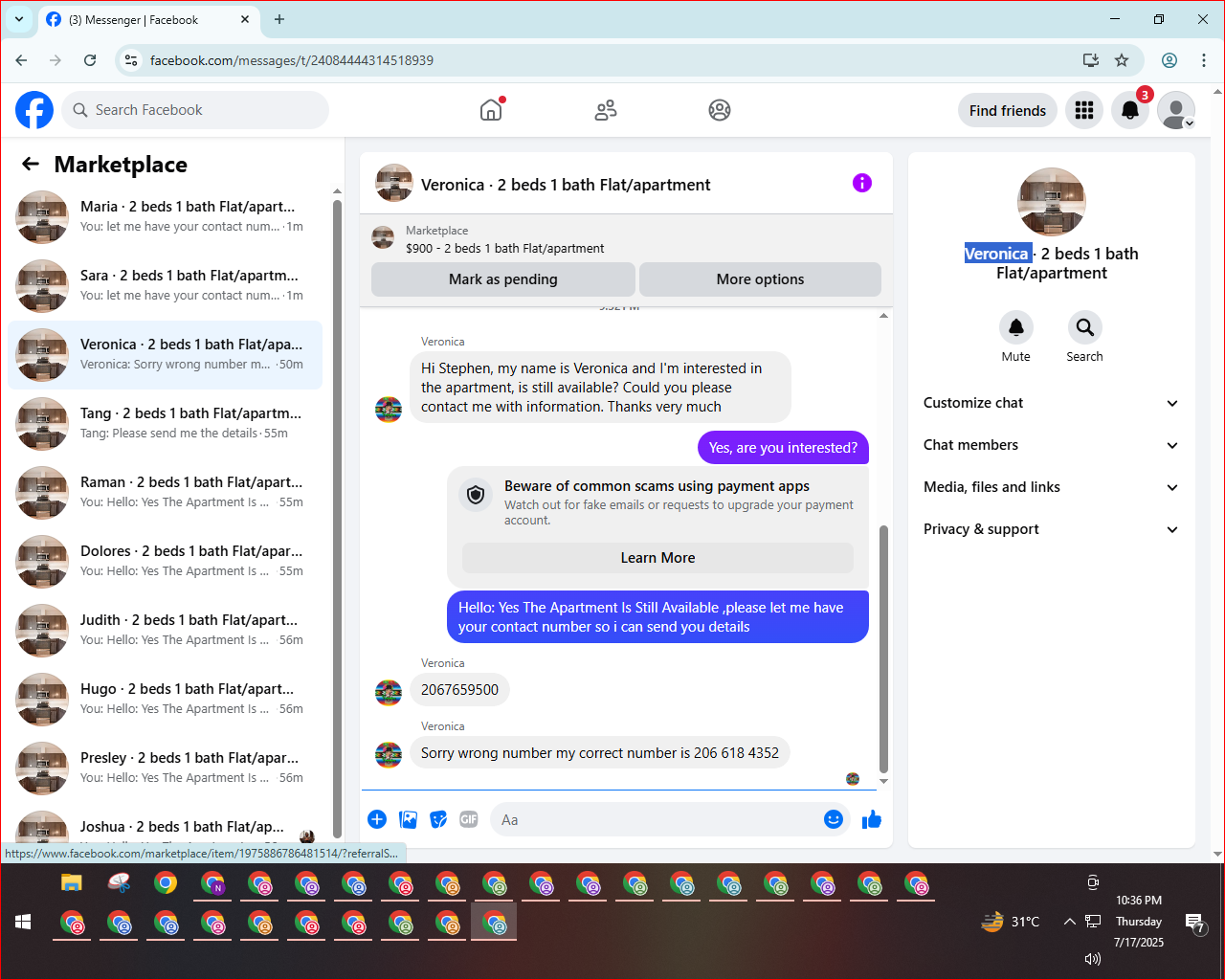
Task: Open the emoji picker in the message box
Action: pos(834,819)
